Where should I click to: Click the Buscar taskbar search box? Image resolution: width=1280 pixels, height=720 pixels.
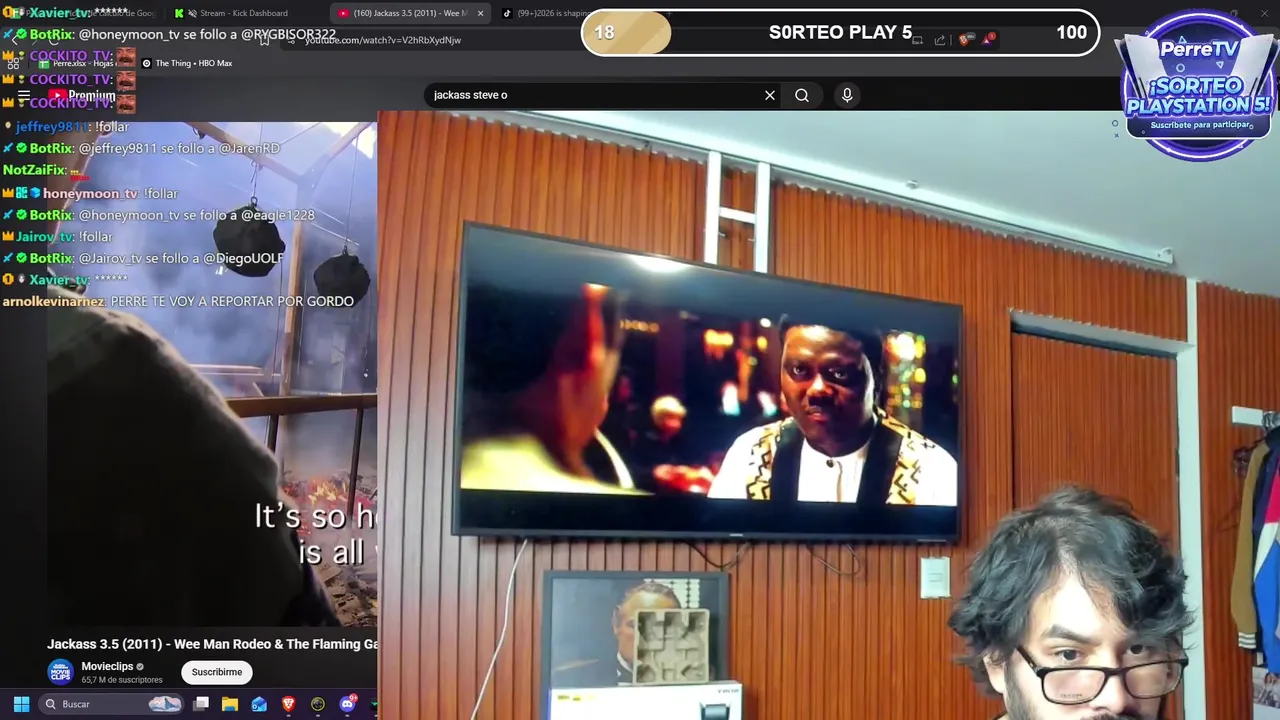[112, 704]
